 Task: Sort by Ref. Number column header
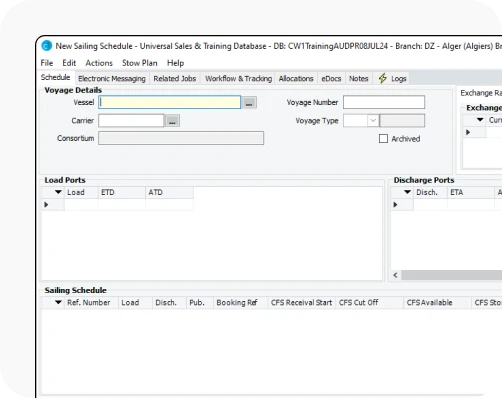pyautogui.click(x=91, y=303)
